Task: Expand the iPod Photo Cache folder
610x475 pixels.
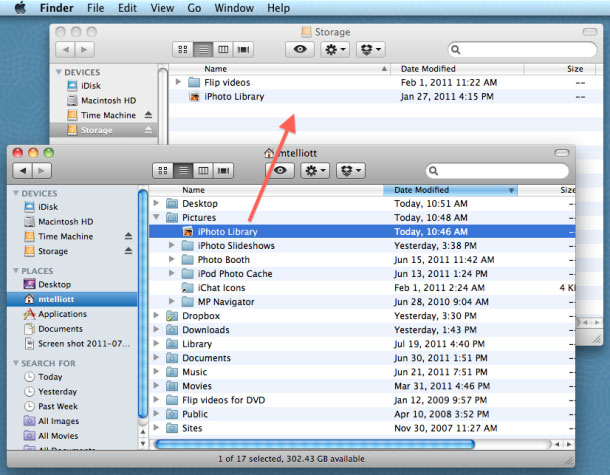Action: (x=172, y=273)
